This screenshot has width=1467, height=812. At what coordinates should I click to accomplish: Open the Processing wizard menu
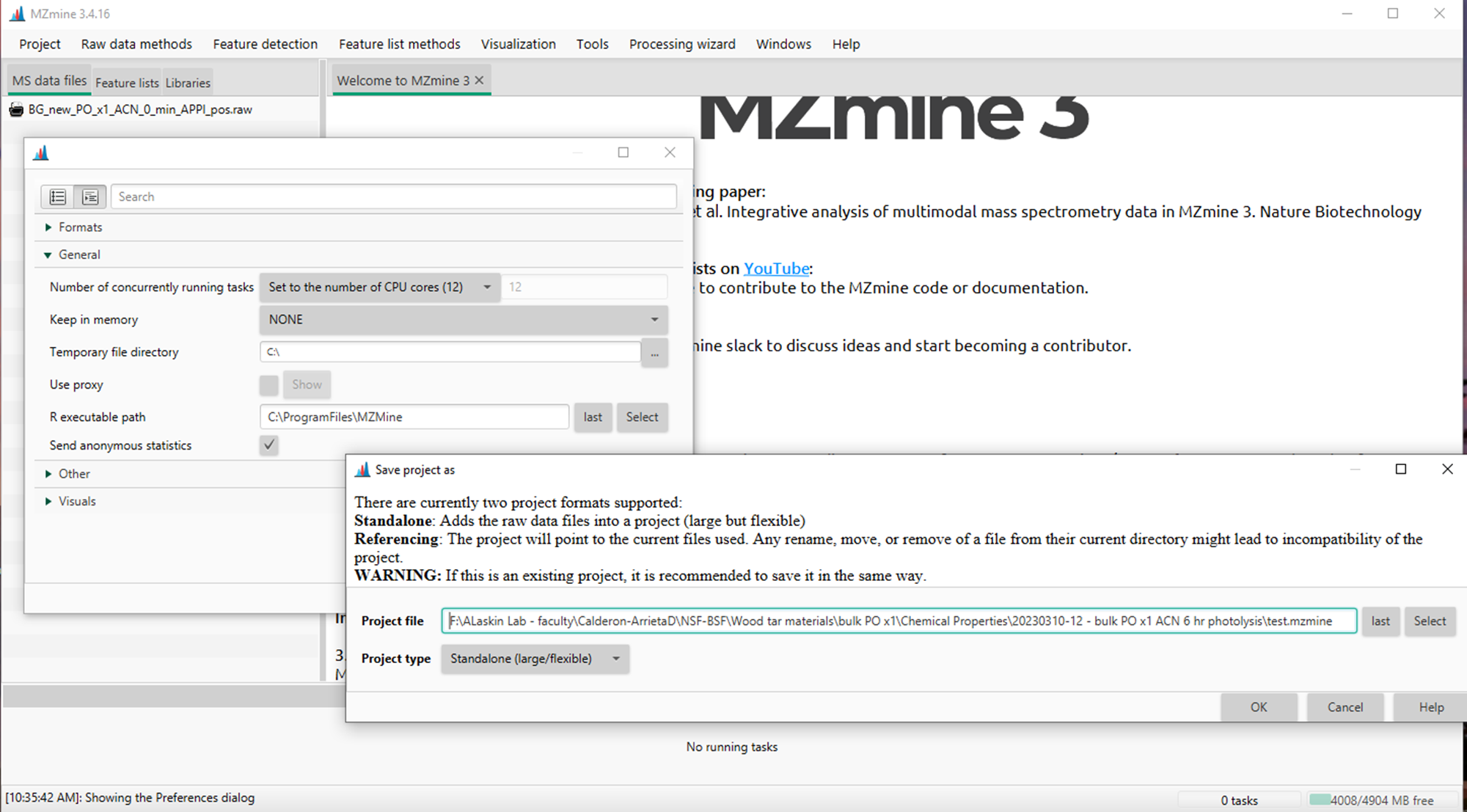click(x=681, y=44)
